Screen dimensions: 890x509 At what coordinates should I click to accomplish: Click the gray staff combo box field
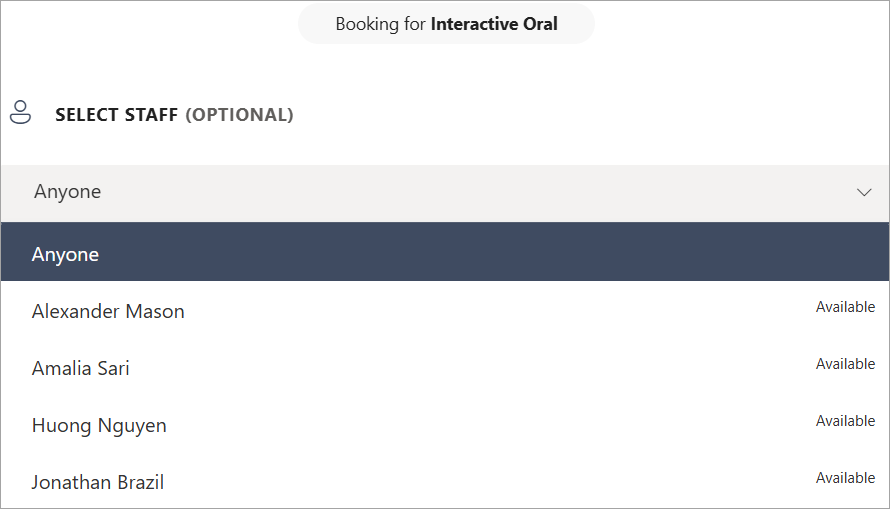pyautogui.click(x=445, y=192)
